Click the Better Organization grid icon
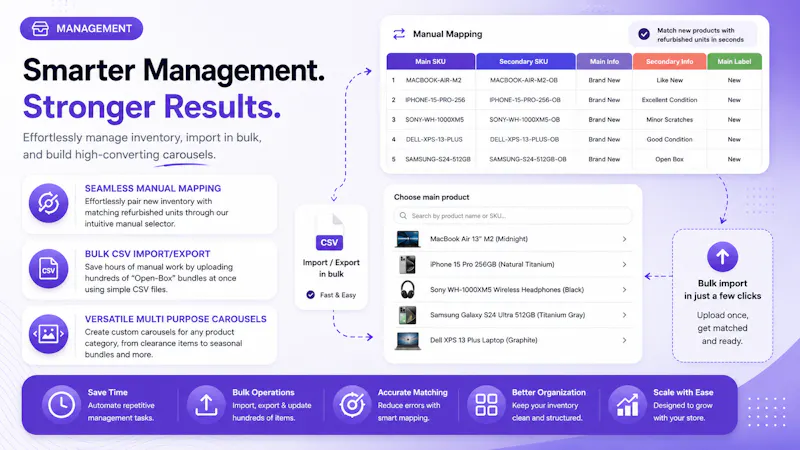This screenshot has width=800, height=450. (486, 405)
